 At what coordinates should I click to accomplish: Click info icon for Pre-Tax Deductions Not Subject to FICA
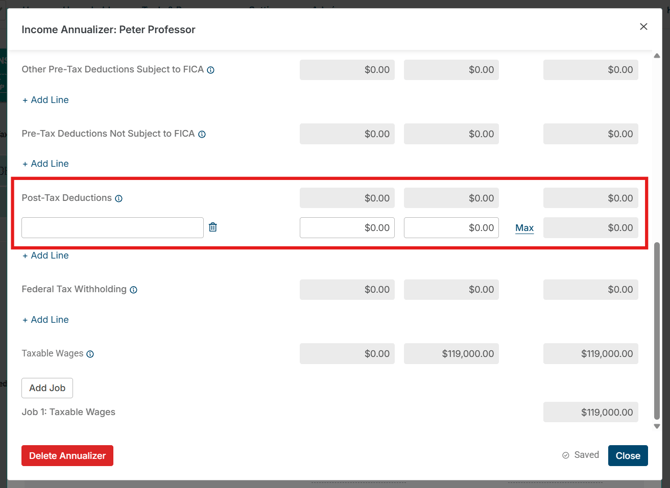(x=202, y=134)
